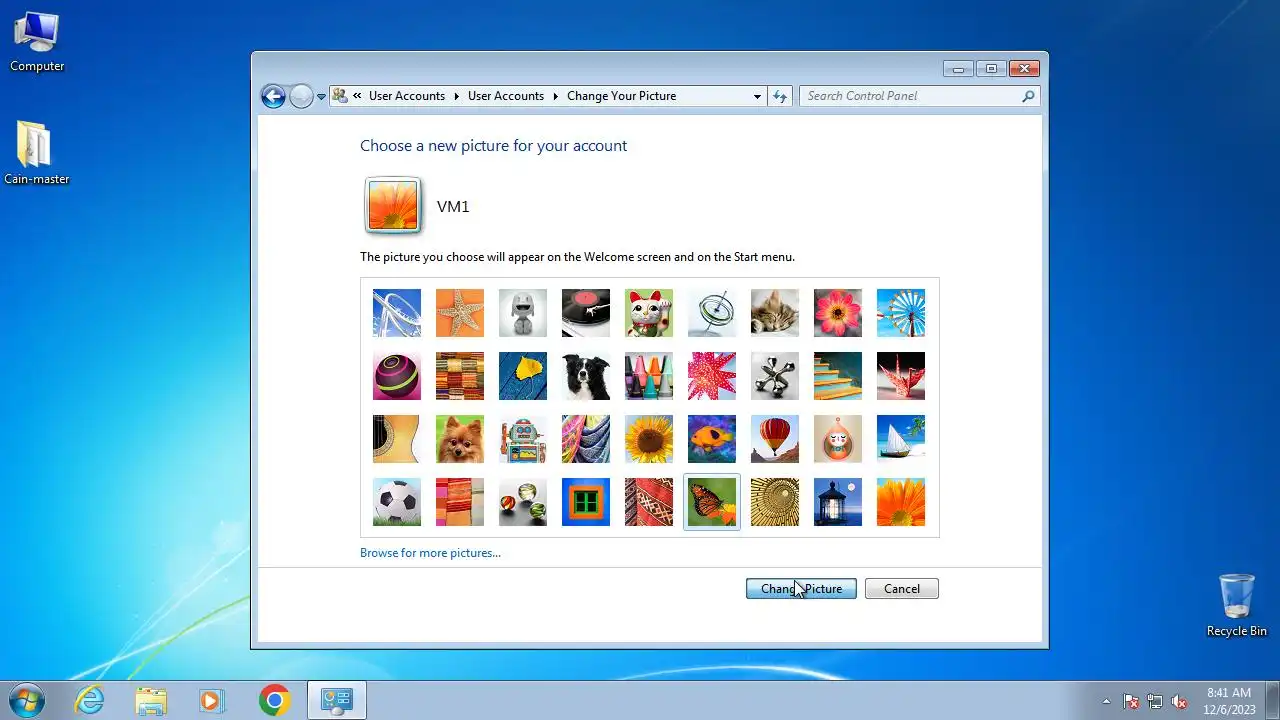Click Change Your Picture breadcrumb
This screenshot has width=1280, height=720.
pos(621,96)
